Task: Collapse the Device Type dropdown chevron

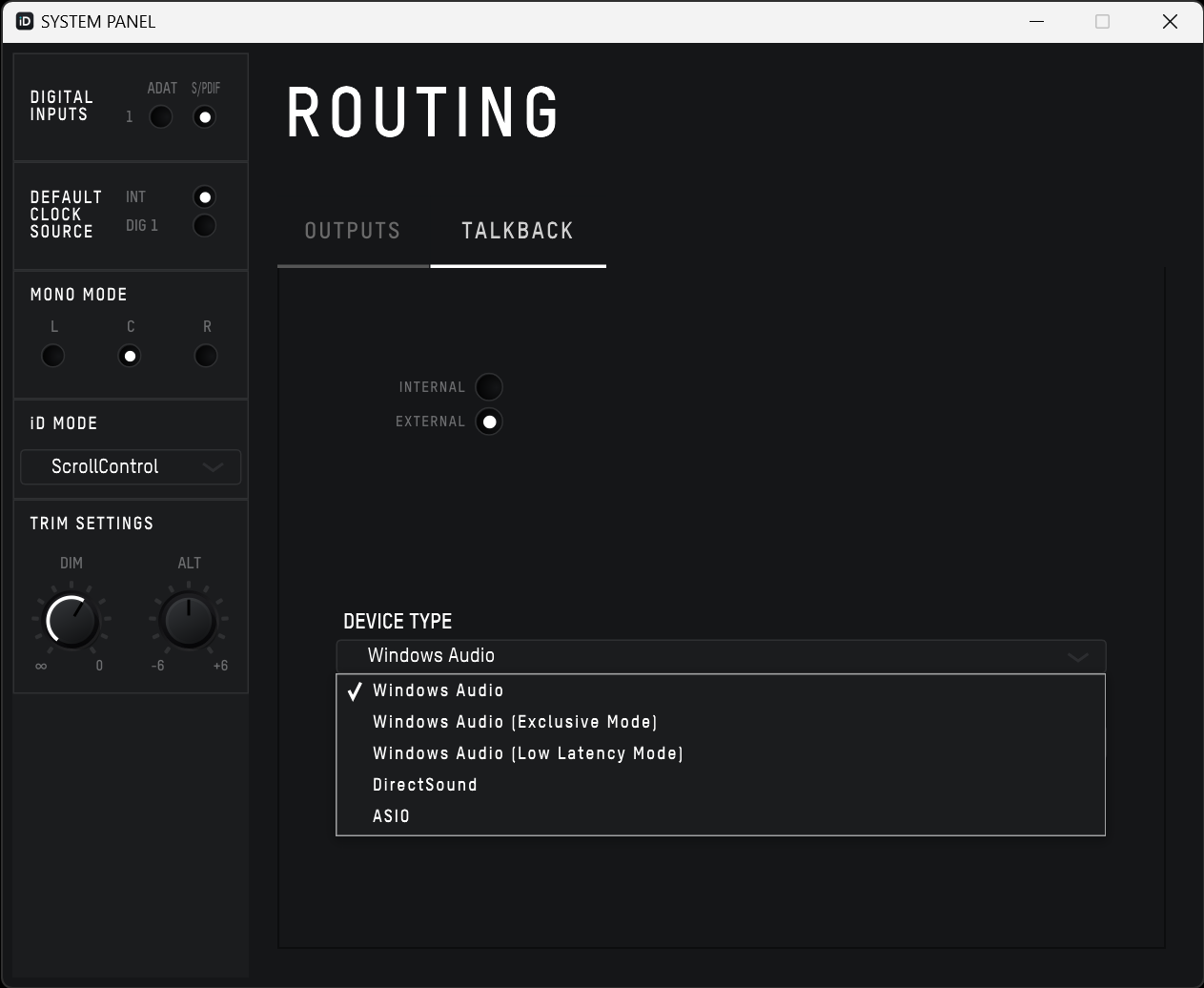Action: tap(1077, 657)
